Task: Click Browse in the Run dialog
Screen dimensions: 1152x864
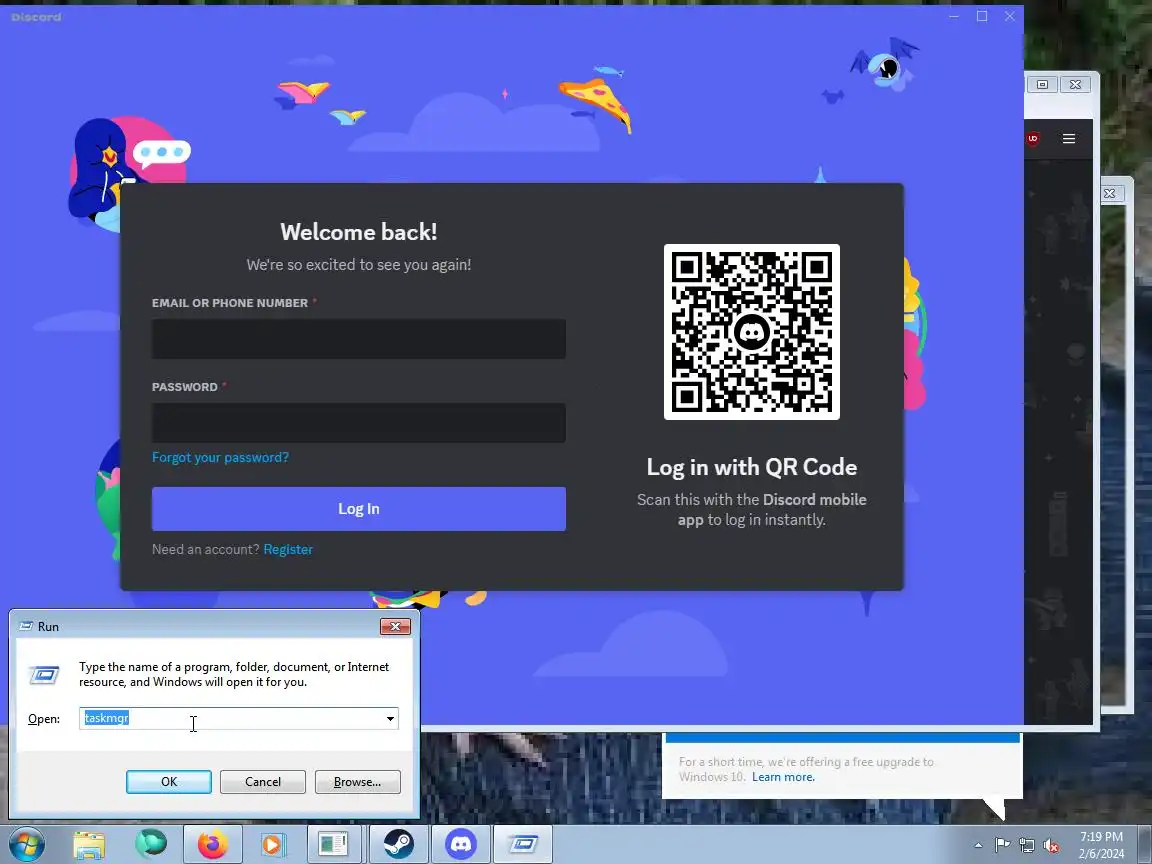Action: pyautogui.click(x=358, y=782)
